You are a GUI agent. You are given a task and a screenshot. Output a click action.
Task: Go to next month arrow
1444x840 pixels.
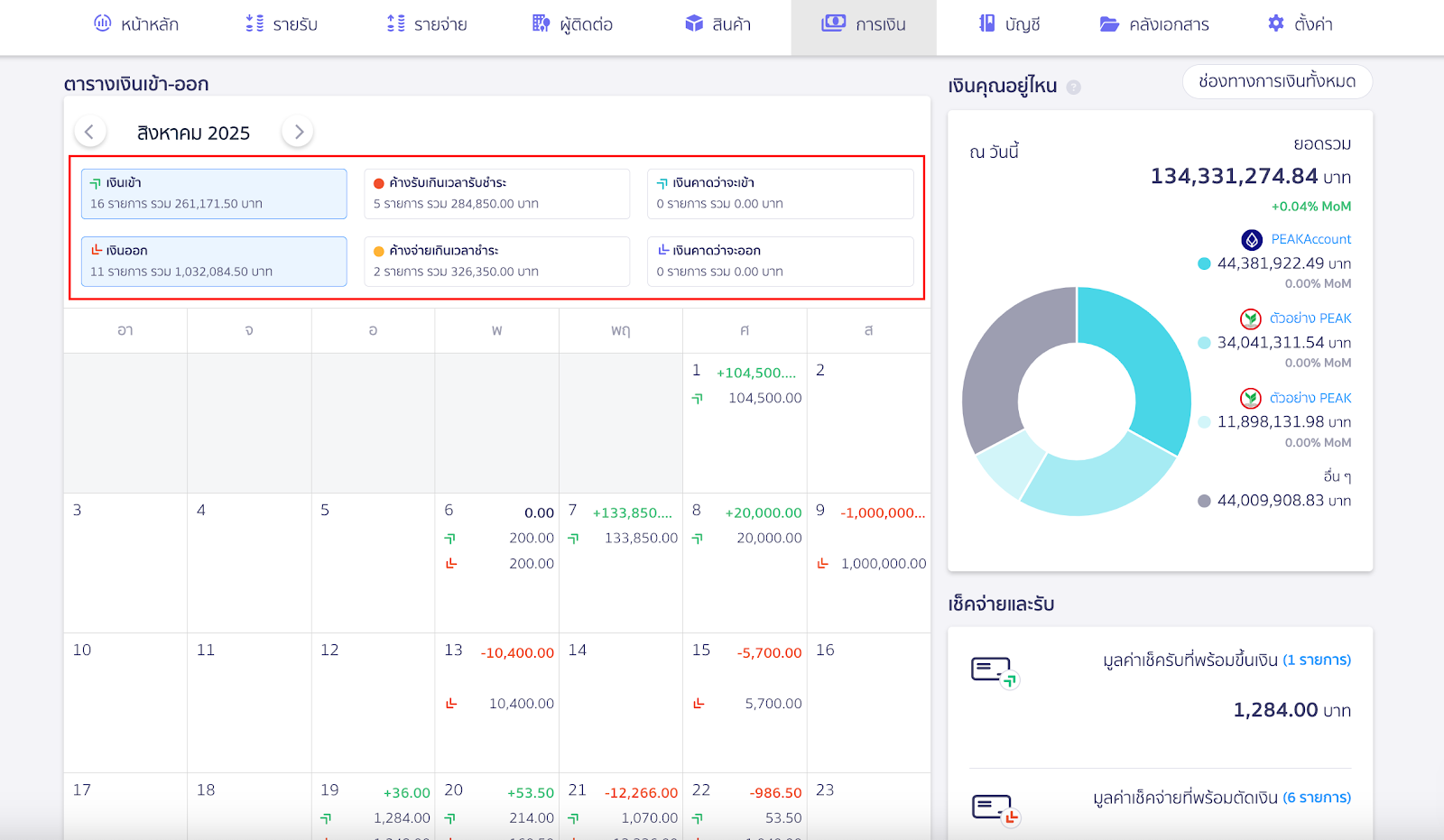pos(299,132)
